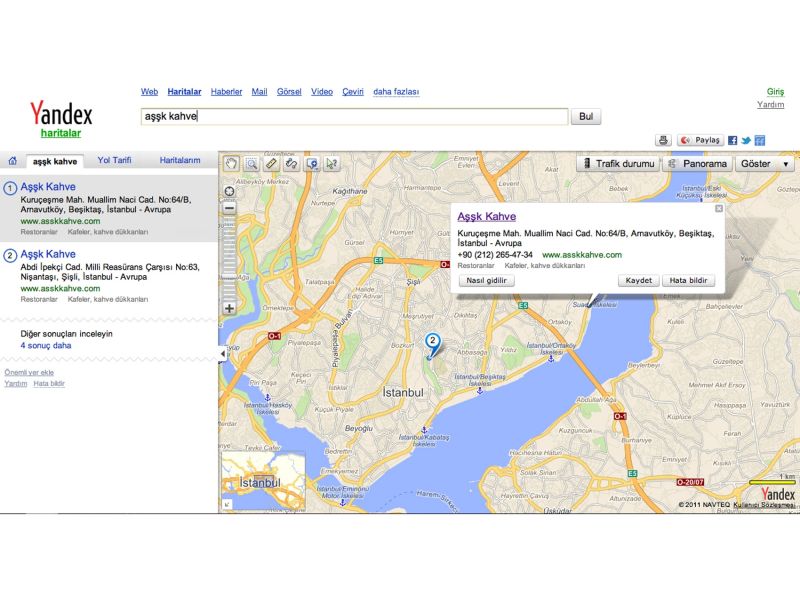The width and height of the screenshot is (800, 600).
Task: Open the Haritalarım tab
Action: coord(180,161)
